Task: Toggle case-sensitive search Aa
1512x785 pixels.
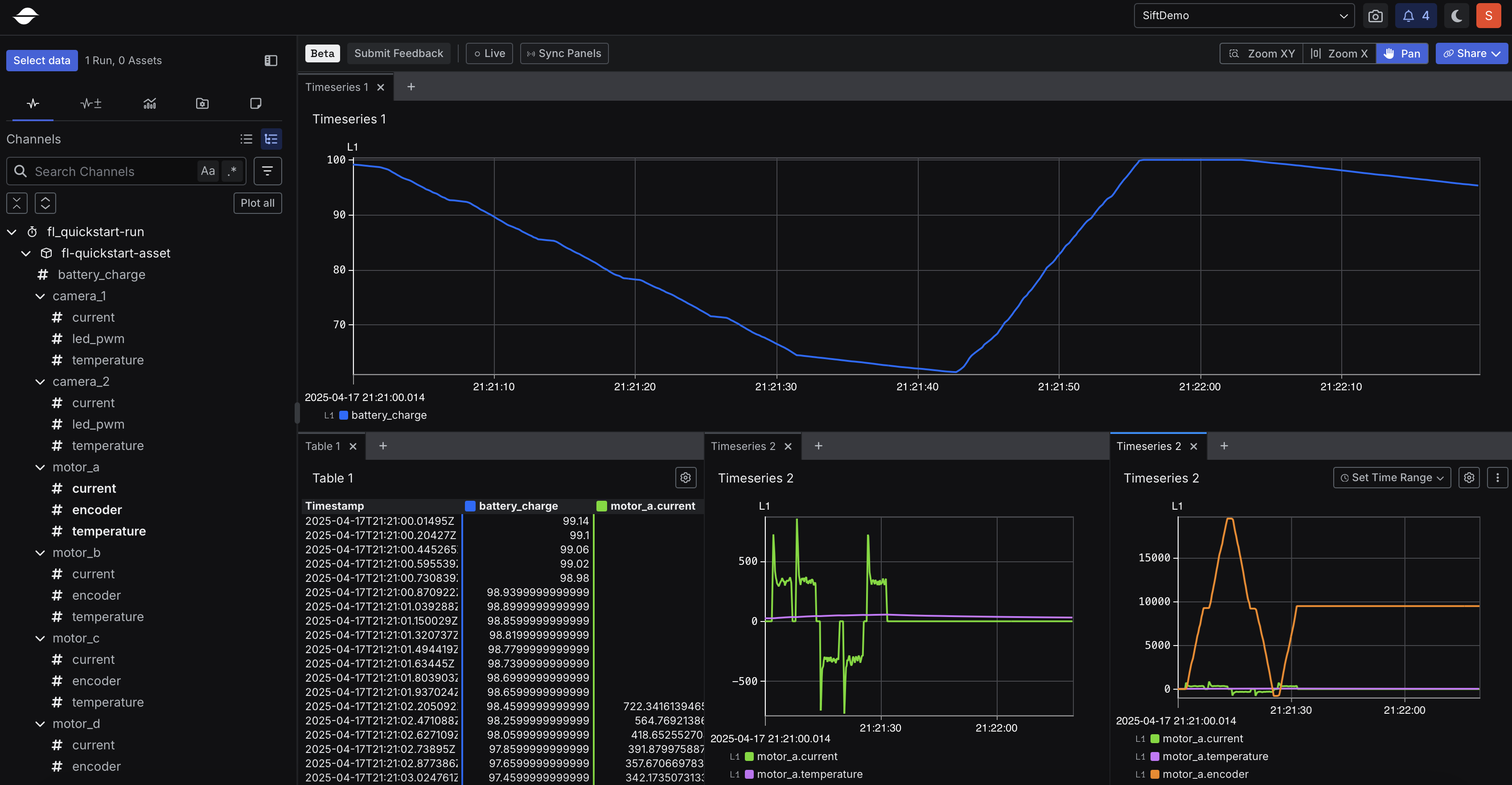Action: point(207,171)
